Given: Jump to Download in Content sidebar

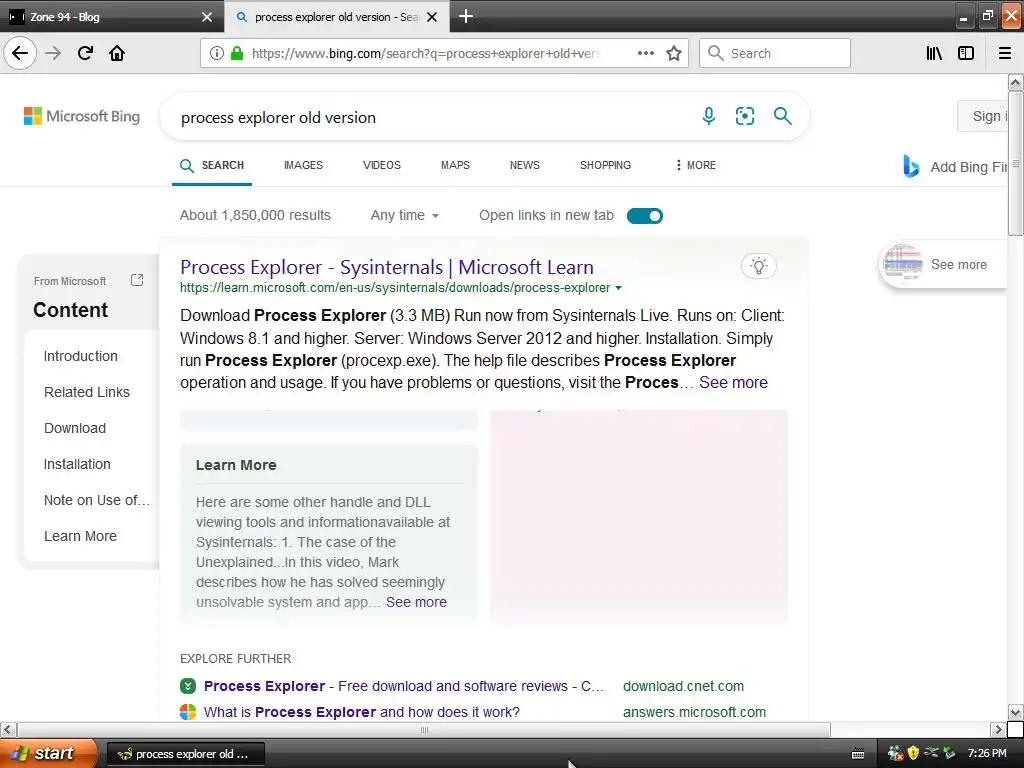Looking at the screenshot, I should coord(75,428).
